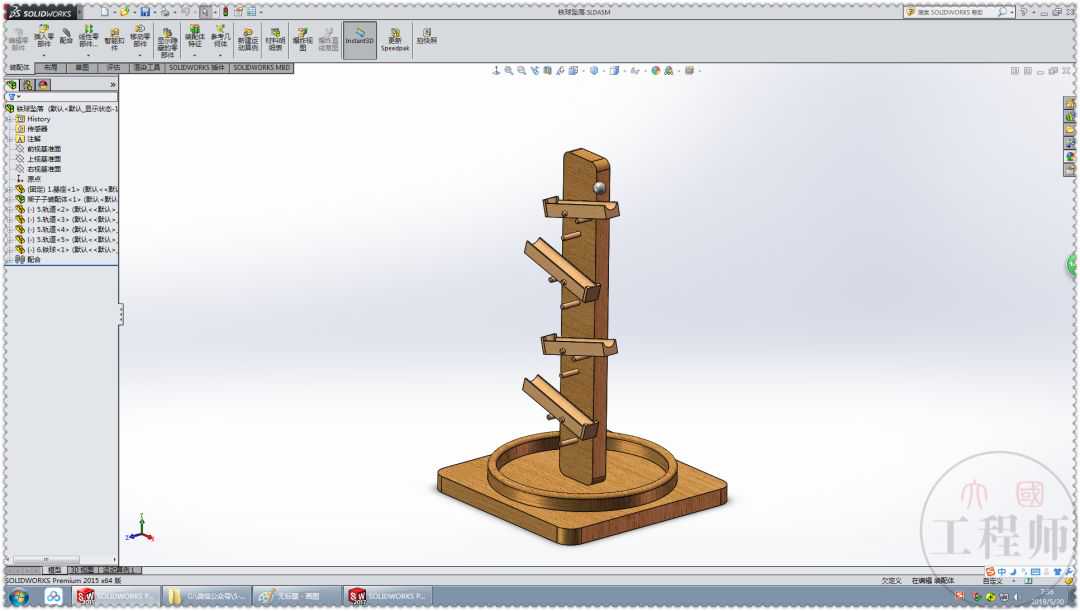The width and height of the screenshot is (1080, 611).
Task: Click the Update Speedpak icon
Action: click(395, 40)
